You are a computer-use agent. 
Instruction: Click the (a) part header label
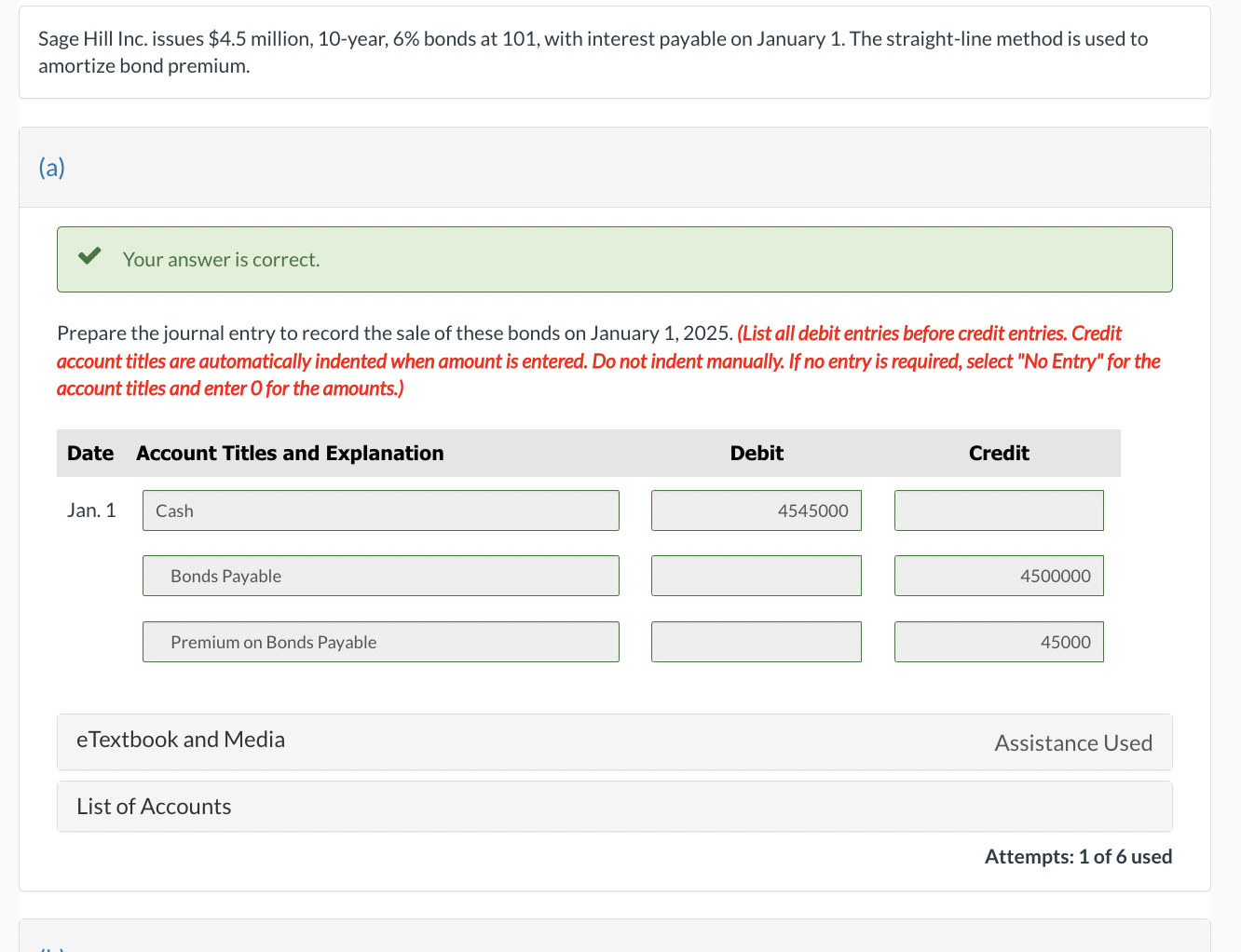(52, 168)
